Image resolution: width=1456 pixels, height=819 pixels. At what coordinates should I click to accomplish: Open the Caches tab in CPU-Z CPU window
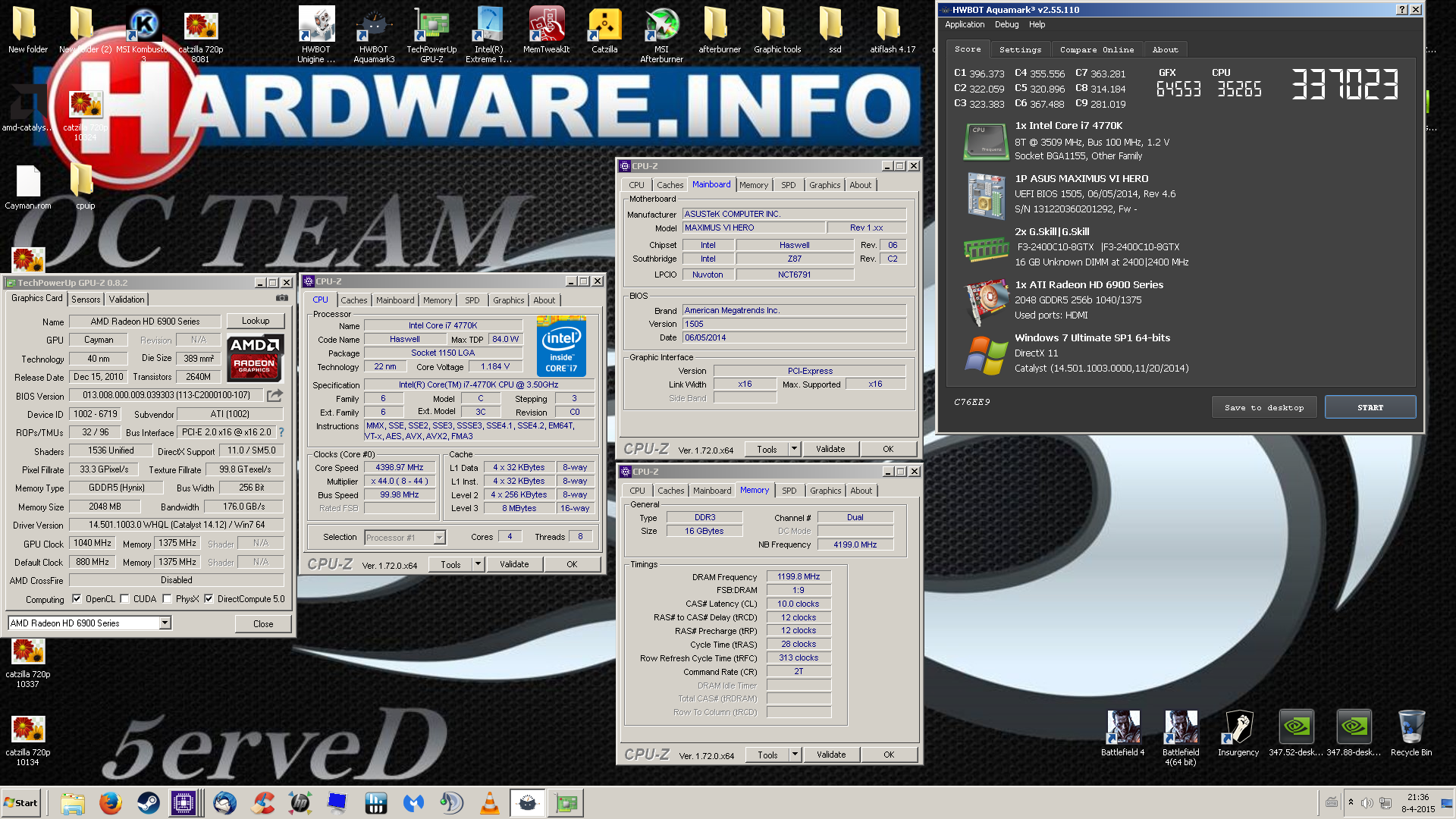[353, 300]
